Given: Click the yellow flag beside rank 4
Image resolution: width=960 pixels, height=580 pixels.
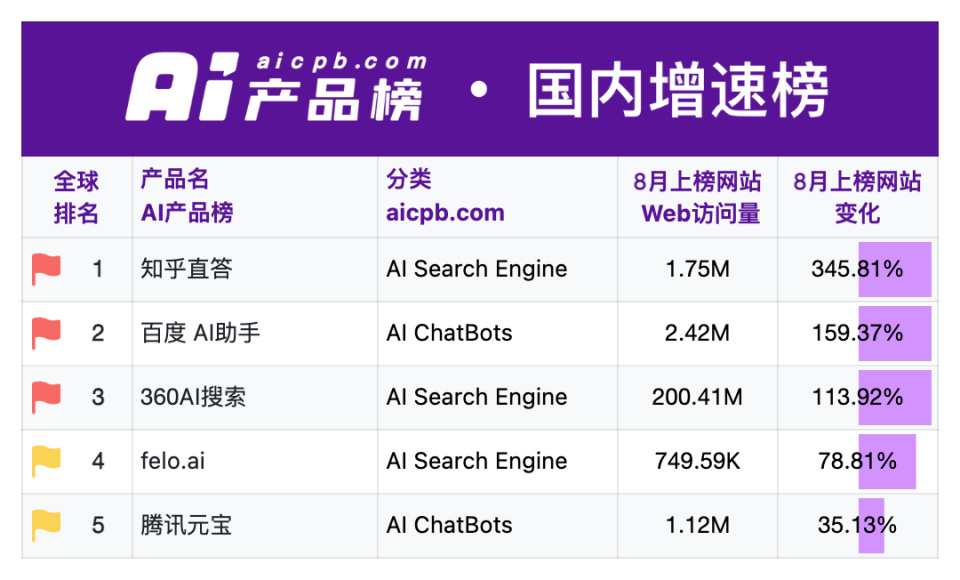Looking at the screenshot, I should tap(46, 461).
